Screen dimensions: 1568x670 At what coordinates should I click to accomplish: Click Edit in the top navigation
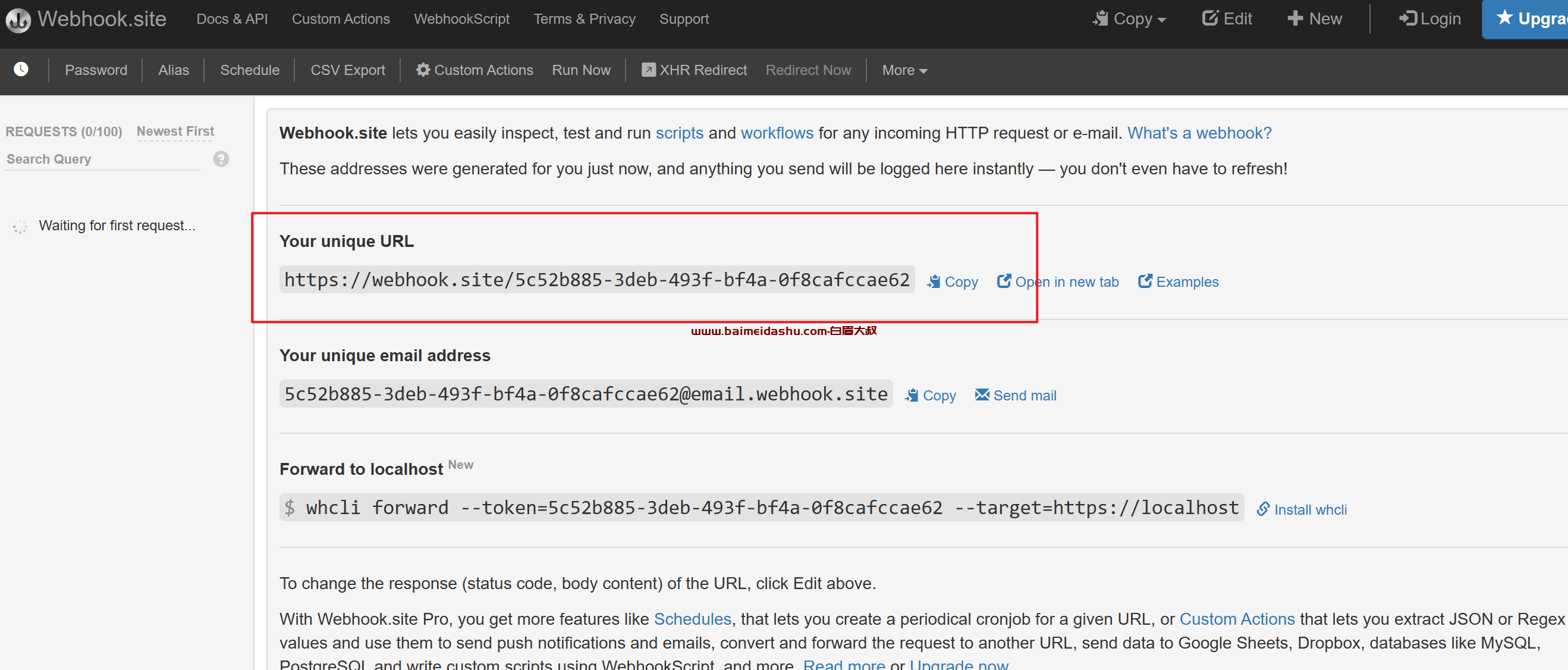[1227, 19]
